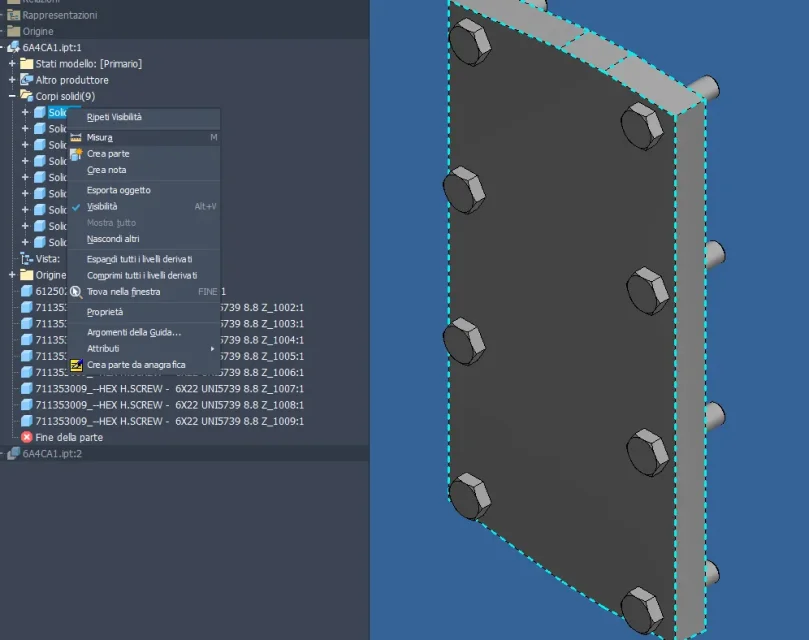Click Ripeti Visibilità menu entry
This screenshot has height=640, width=809.
pos(114,117)
